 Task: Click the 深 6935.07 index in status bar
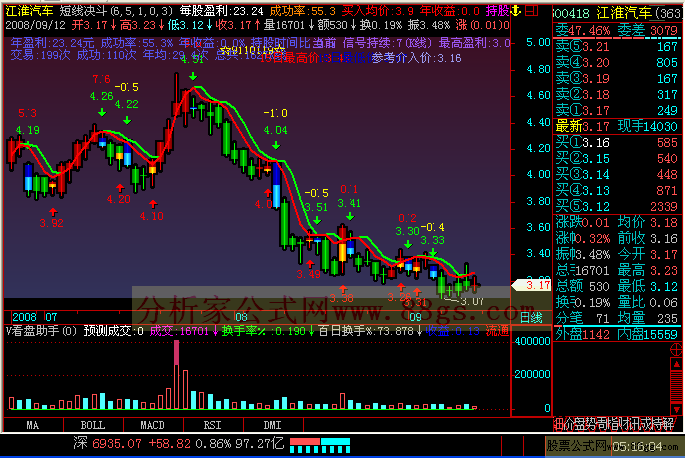(107, 444)
